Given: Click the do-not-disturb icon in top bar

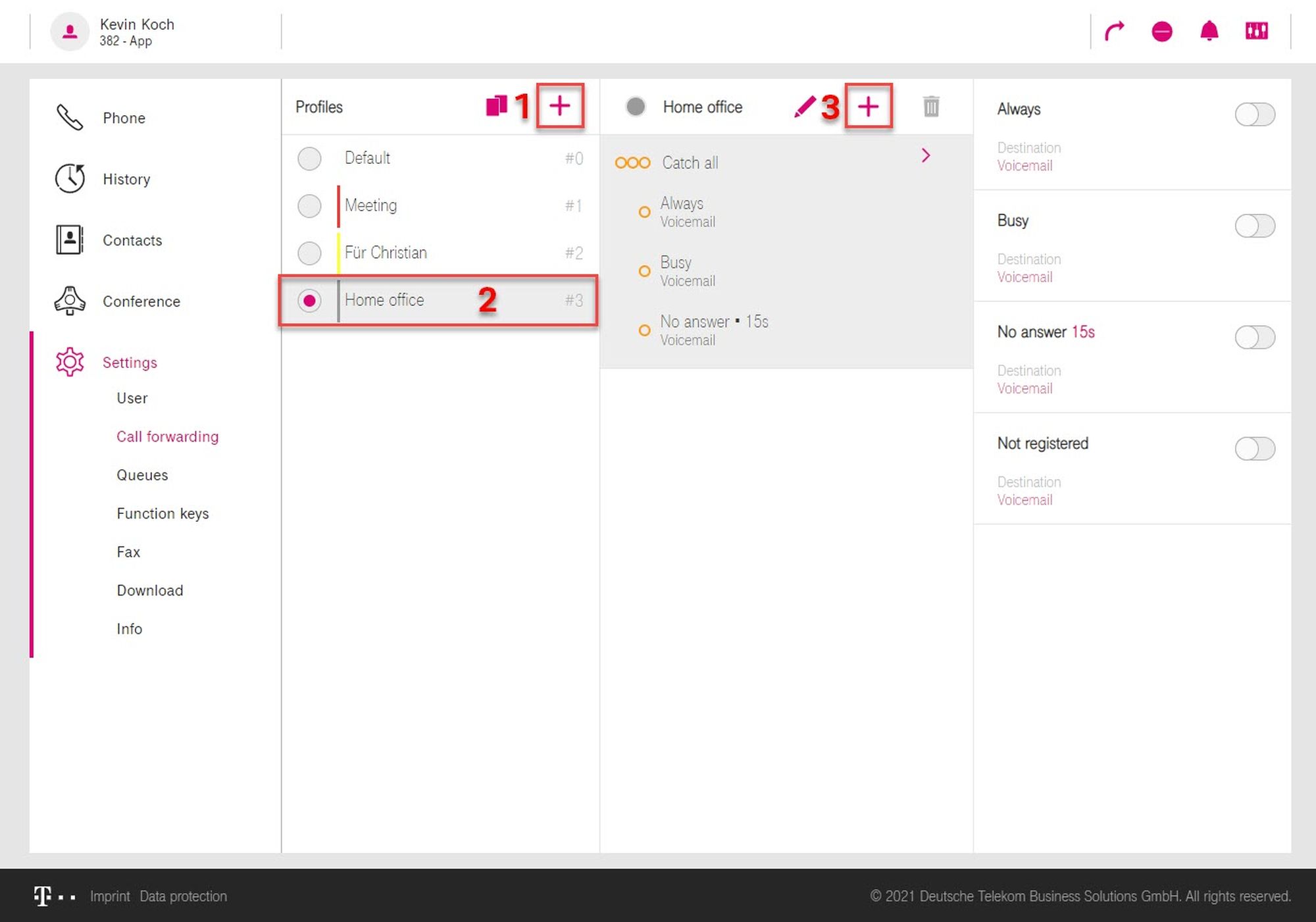Looking at the screenshot, I should click(x=1162, y=31).
